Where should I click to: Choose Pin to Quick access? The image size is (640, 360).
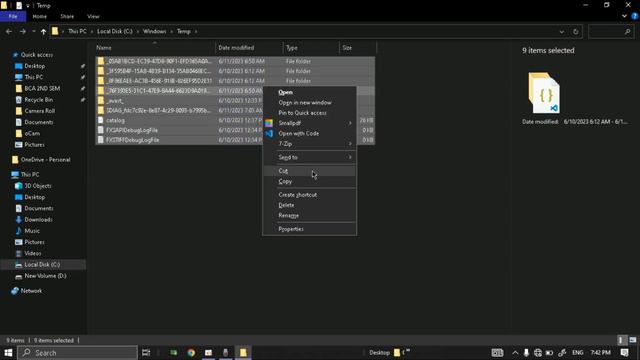(x=310, y=113)
